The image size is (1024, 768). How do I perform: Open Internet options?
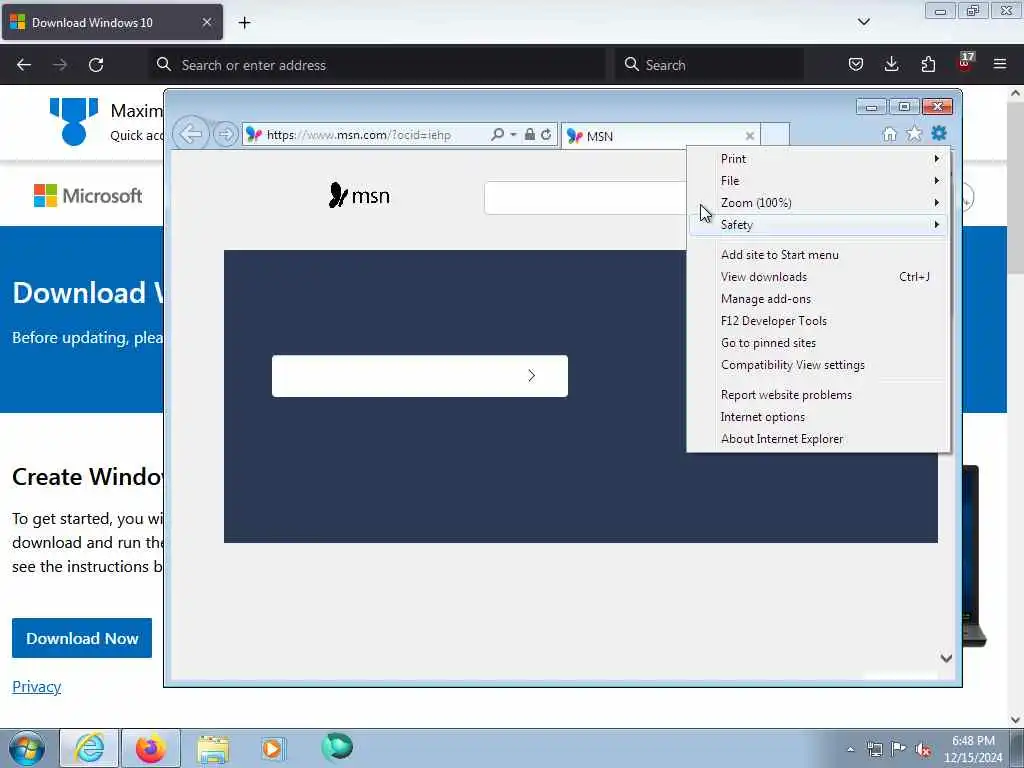tap(818, 417)
